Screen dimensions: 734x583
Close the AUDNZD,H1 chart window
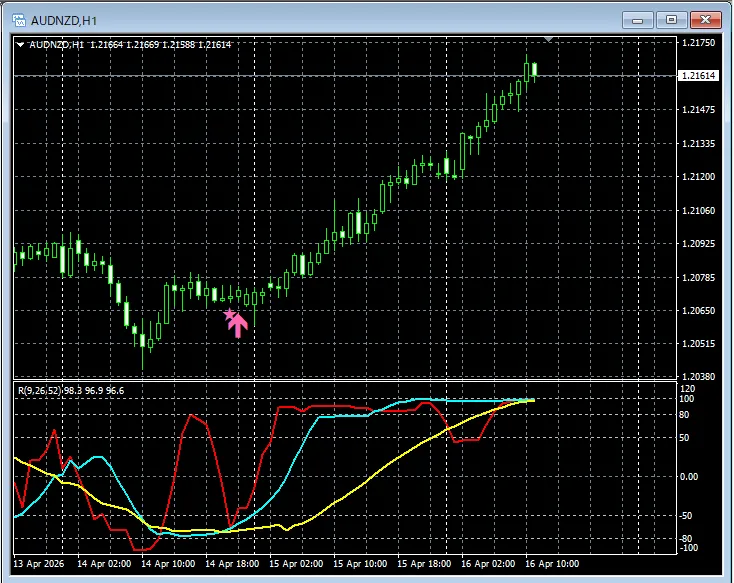pyautogui.click(x=706, y=18)
